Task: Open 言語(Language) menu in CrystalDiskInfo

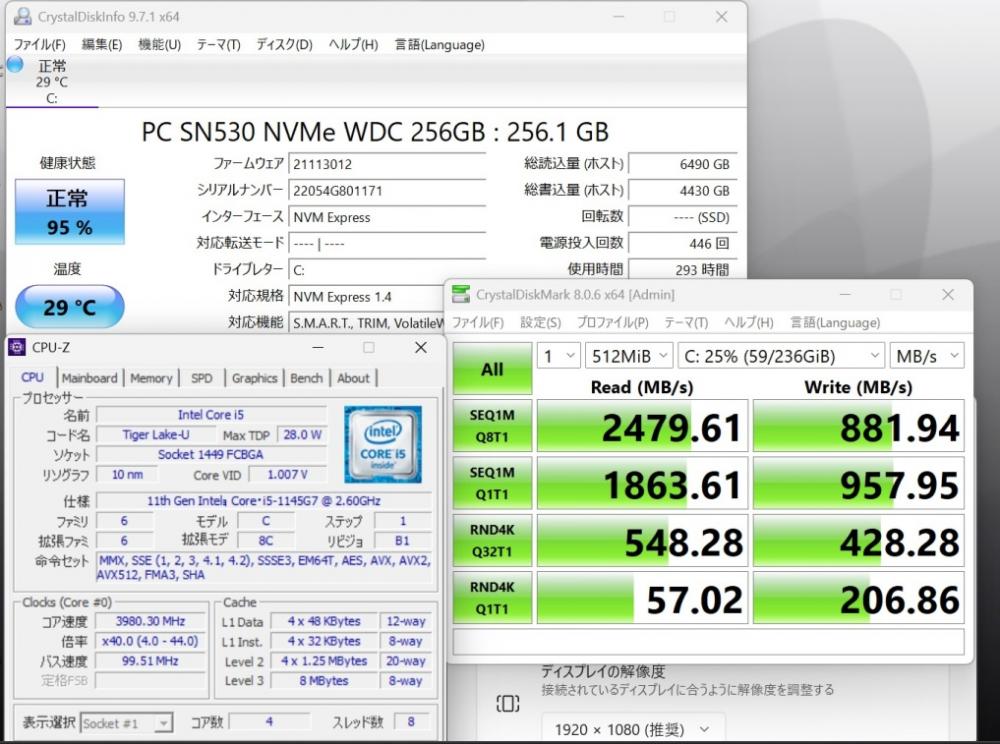Action: (439, 45)
